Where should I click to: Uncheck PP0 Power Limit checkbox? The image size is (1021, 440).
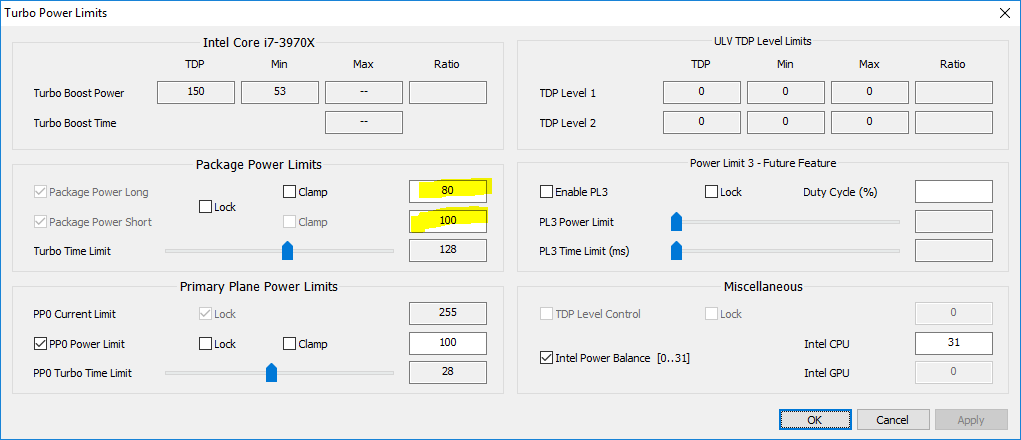click(40, 344)
